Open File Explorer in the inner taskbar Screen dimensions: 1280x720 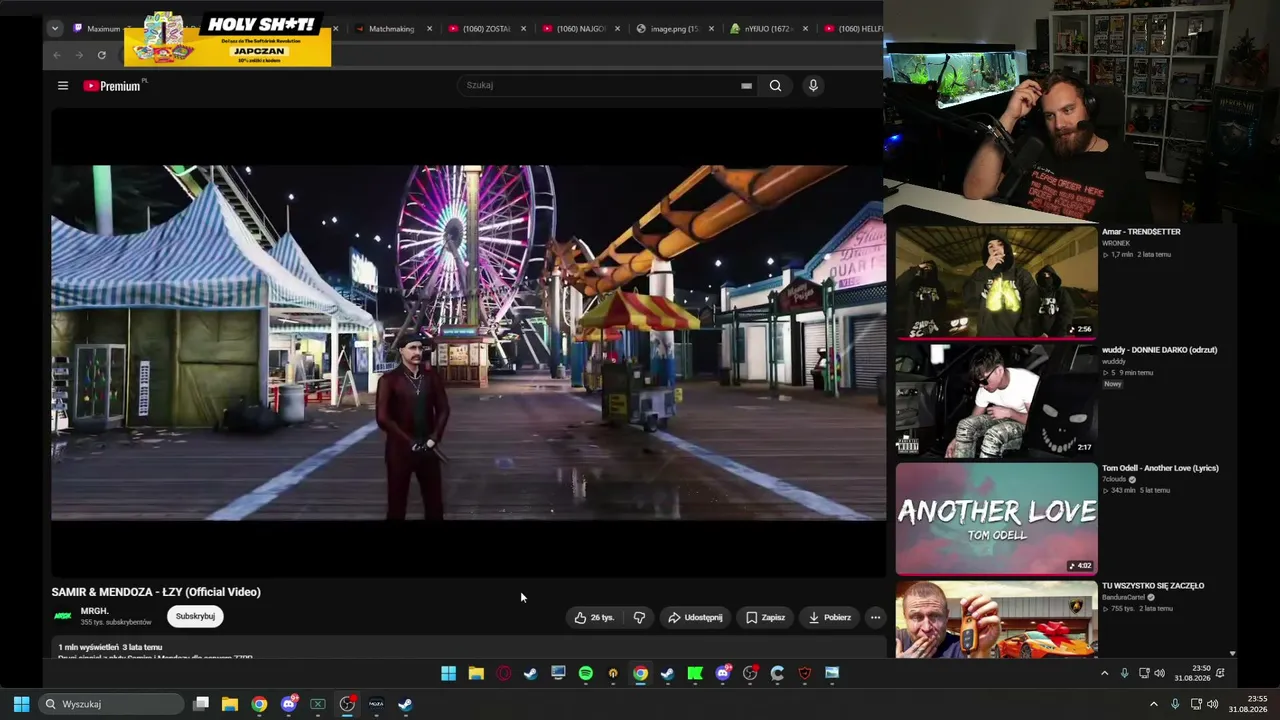pyautogui.click(x=476, y=674)
